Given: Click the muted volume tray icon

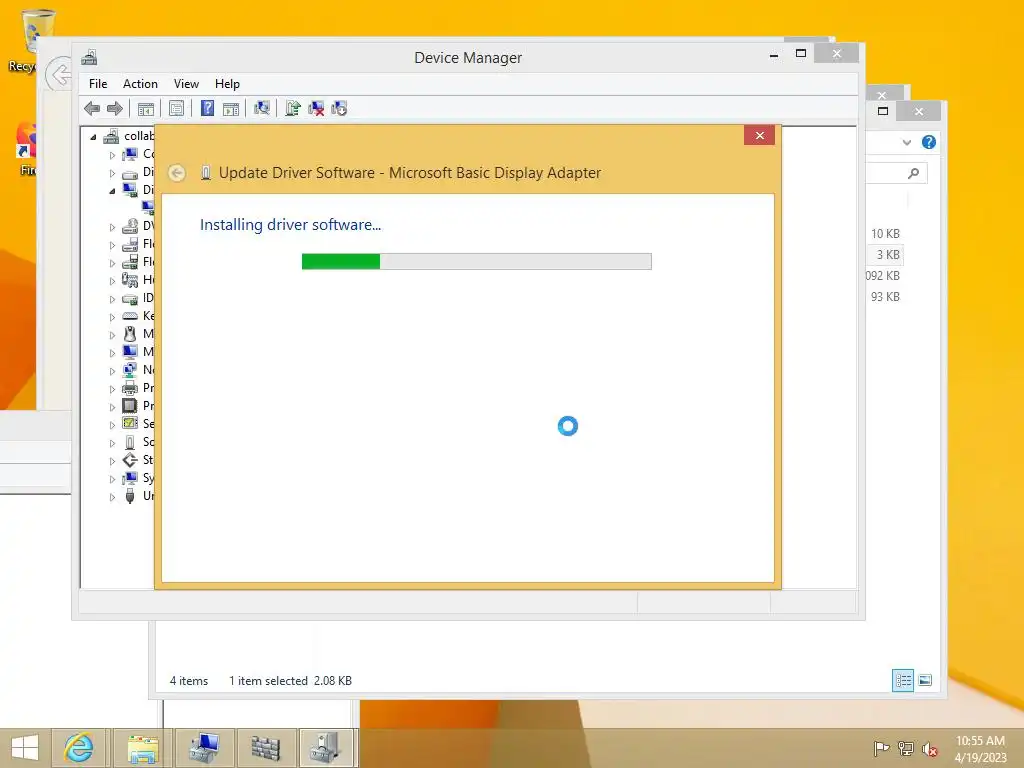Looking at the screenshot, I should (x=929, y=748).
